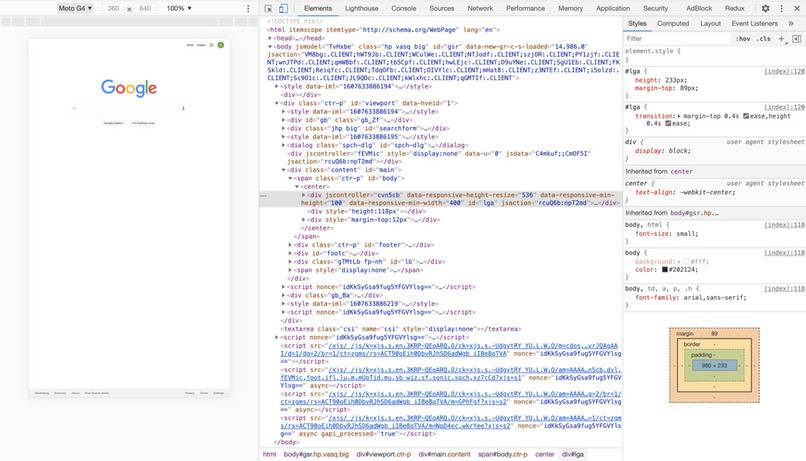806x461 pixels.
Task: Click the 360 width input
Action: coord(114,9)
